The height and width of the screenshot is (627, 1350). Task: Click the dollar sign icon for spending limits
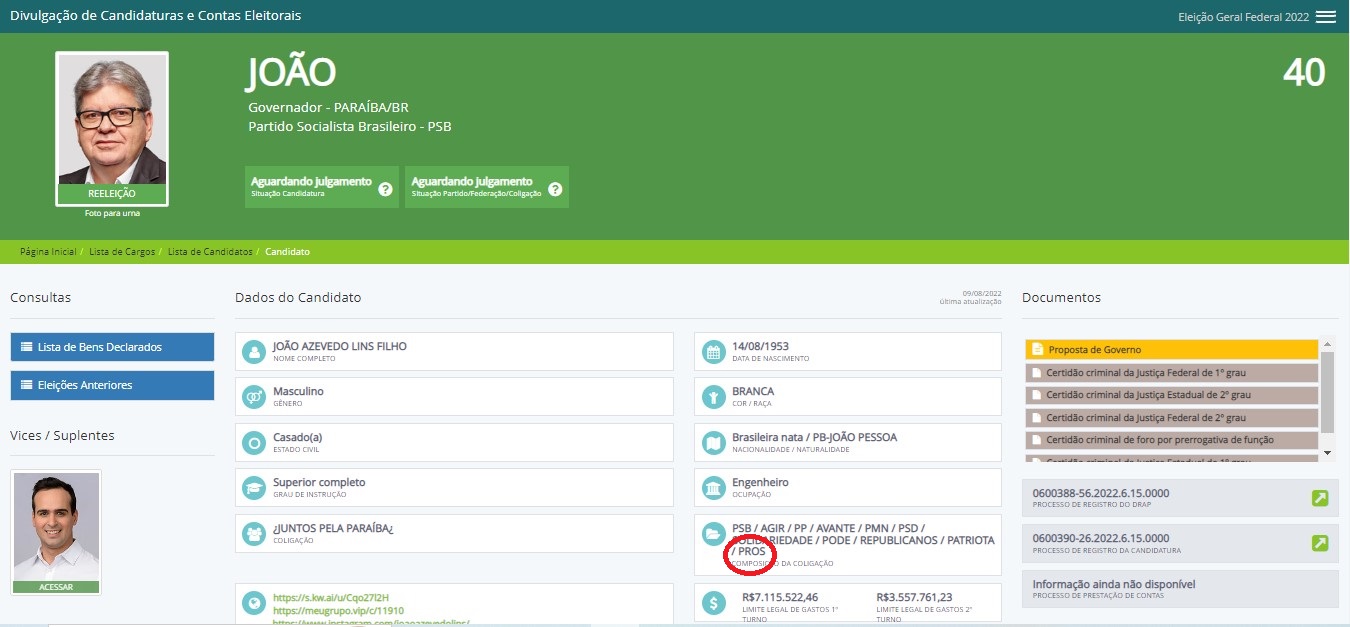(713, 603)
